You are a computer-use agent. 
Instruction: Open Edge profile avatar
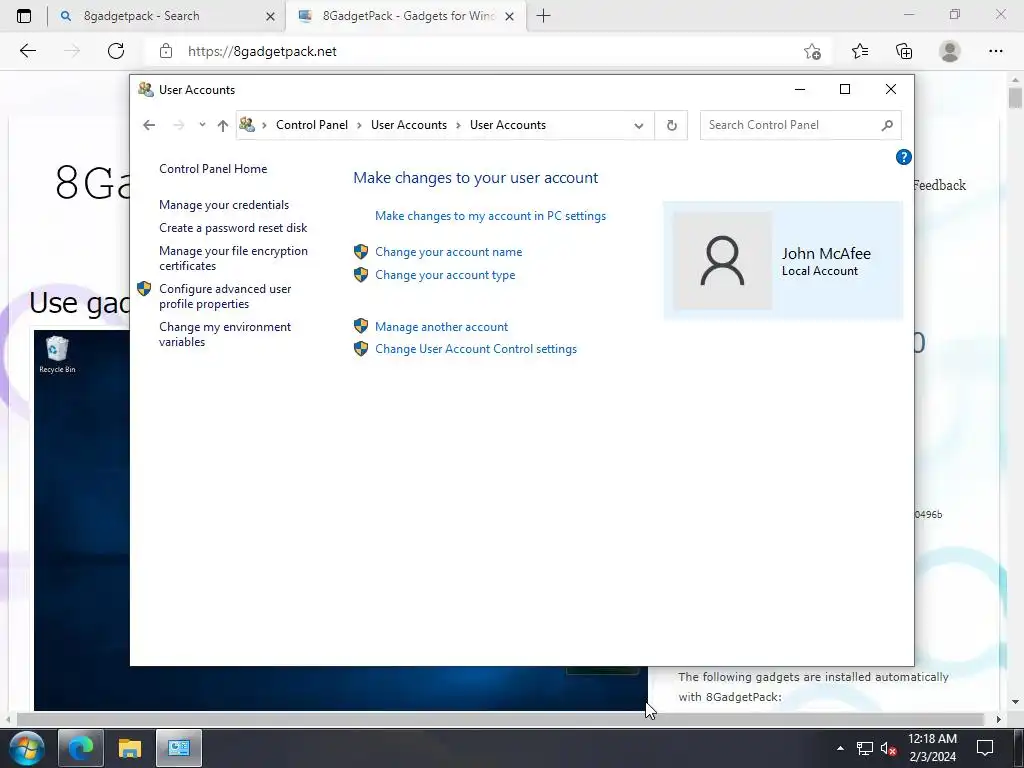point(950,51)
